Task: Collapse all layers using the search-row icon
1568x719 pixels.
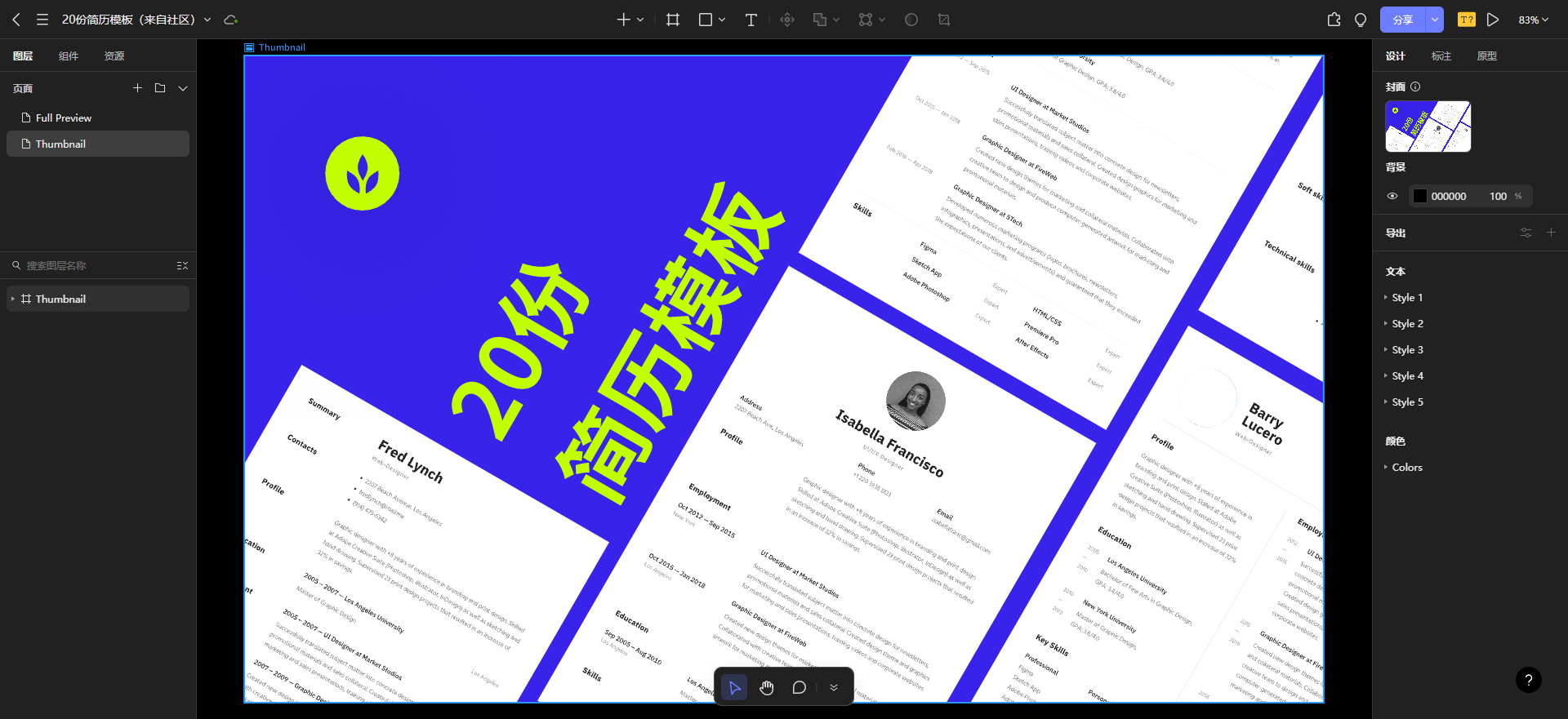Action: (182, 265)
